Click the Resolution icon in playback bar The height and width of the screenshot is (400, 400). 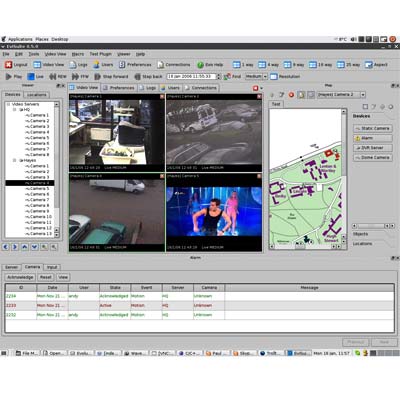pyautogui.click(x=274, y=77)
